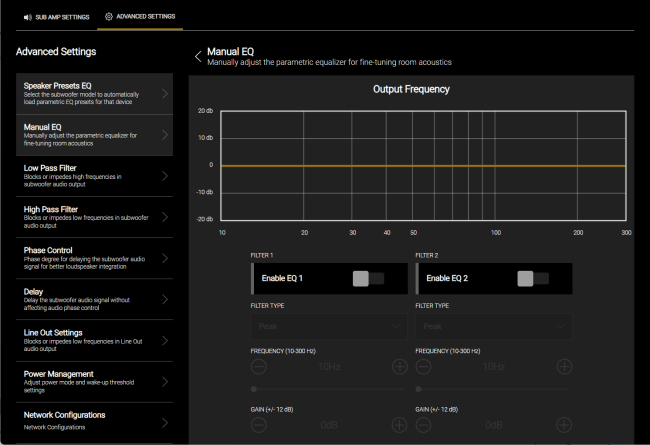Click the 100 frequency axis label
Image resolution: width=650 pixels, height=445 pixels.
496,233
